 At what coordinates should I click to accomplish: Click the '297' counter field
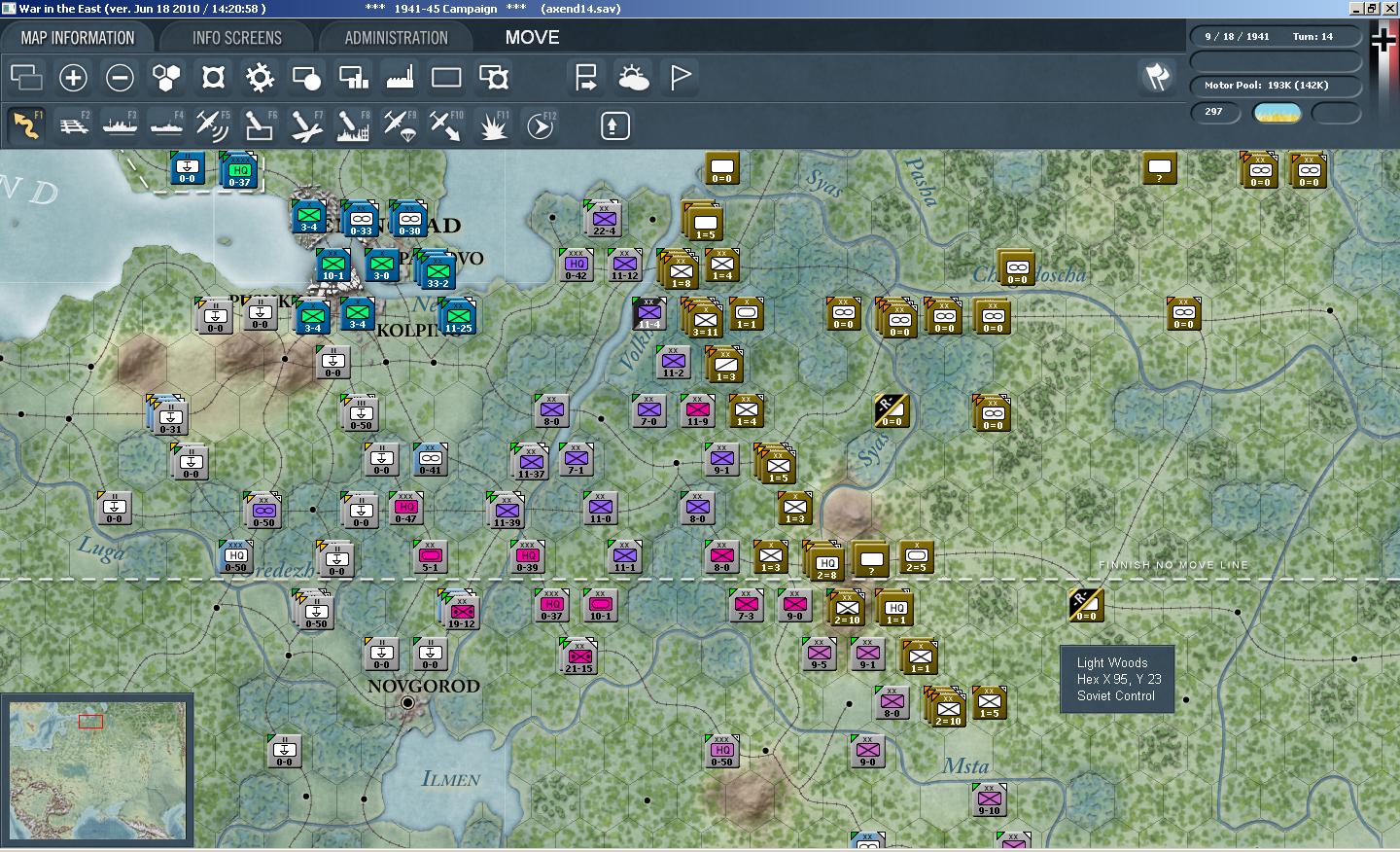(x=1215, y=113)
